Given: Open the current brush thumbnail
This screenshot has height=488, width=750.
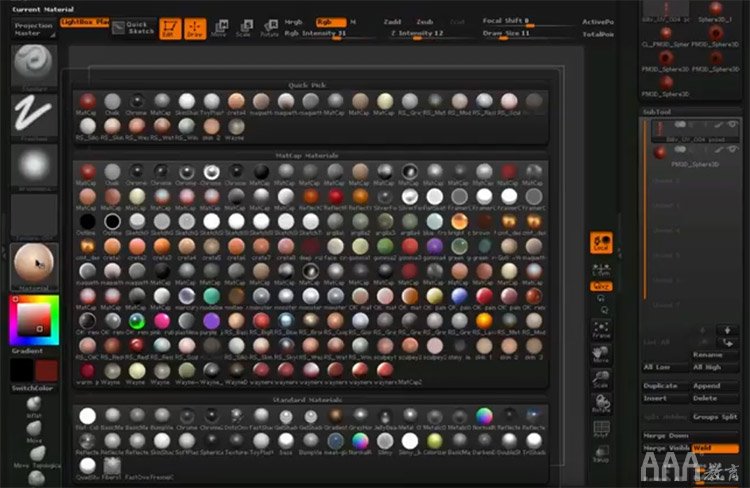Looking at the screenshot, I should click(34, 66).
